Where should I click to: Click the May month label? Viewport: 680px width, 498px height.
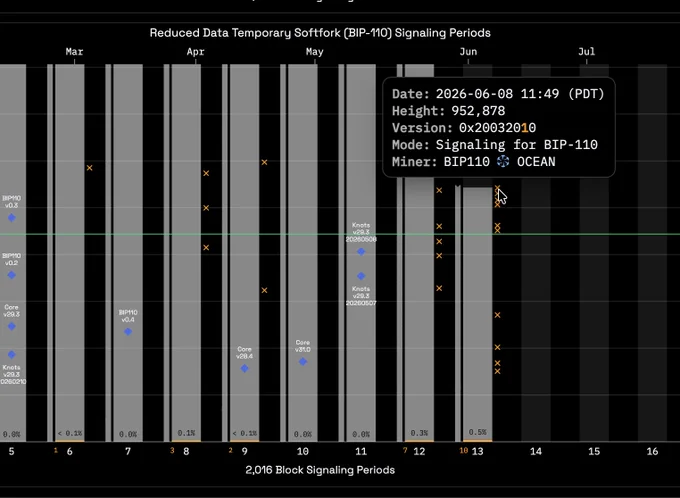coord(314,52)
